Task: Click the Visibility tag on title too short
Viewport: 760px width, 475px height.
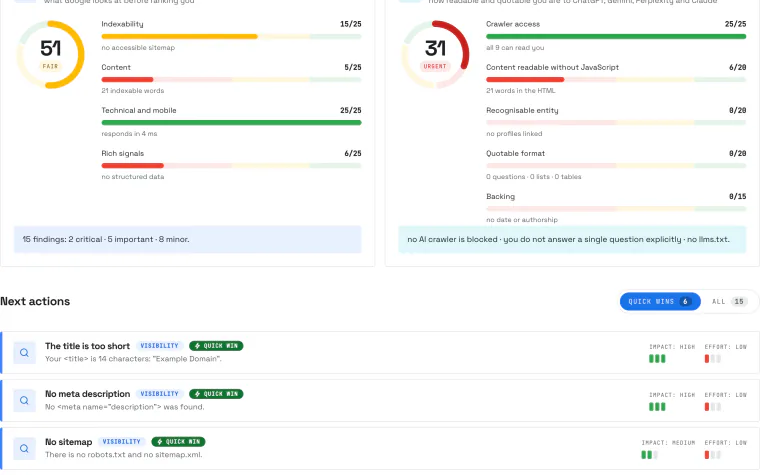Action: coord(159,346)
